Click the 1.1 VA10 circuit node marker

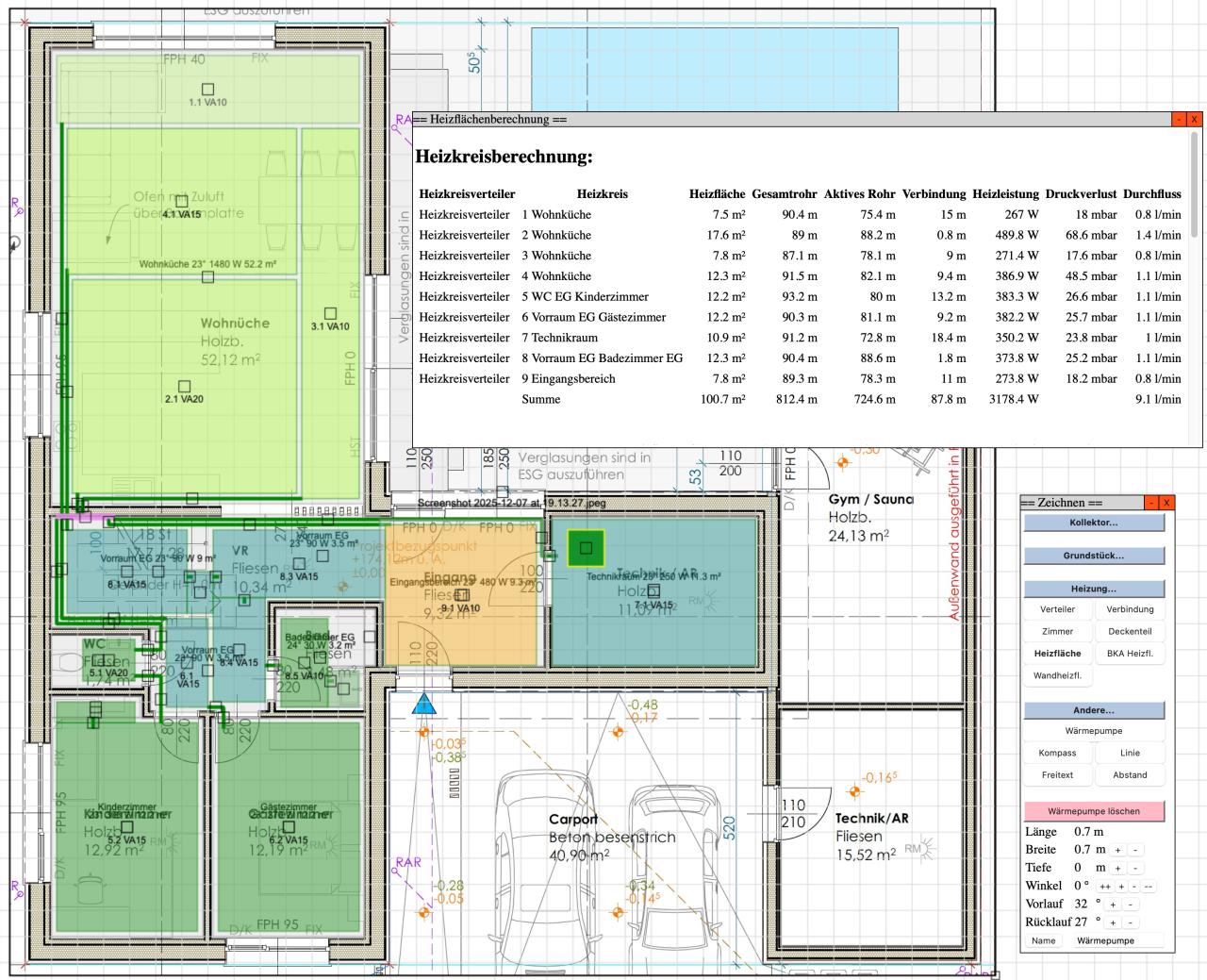207,90
